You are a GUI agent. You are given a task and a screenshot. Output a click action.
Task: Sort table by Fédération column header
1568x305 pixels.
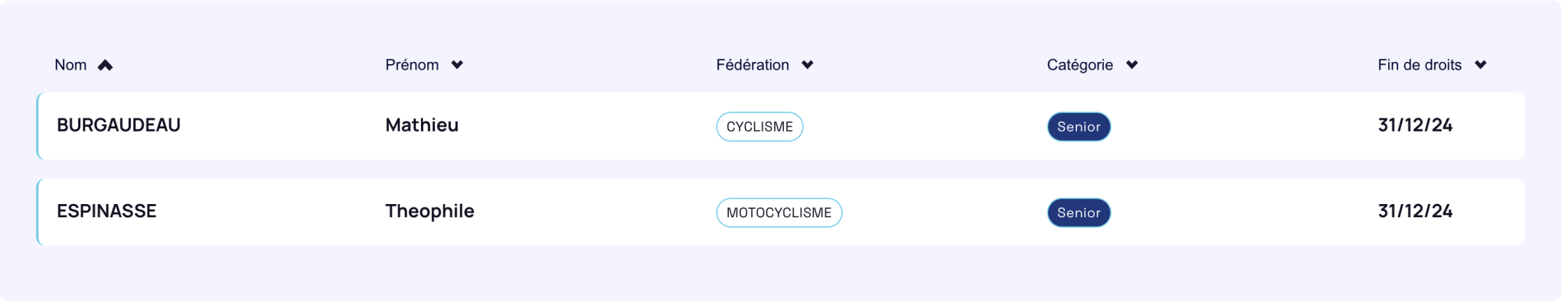point(753,65)
